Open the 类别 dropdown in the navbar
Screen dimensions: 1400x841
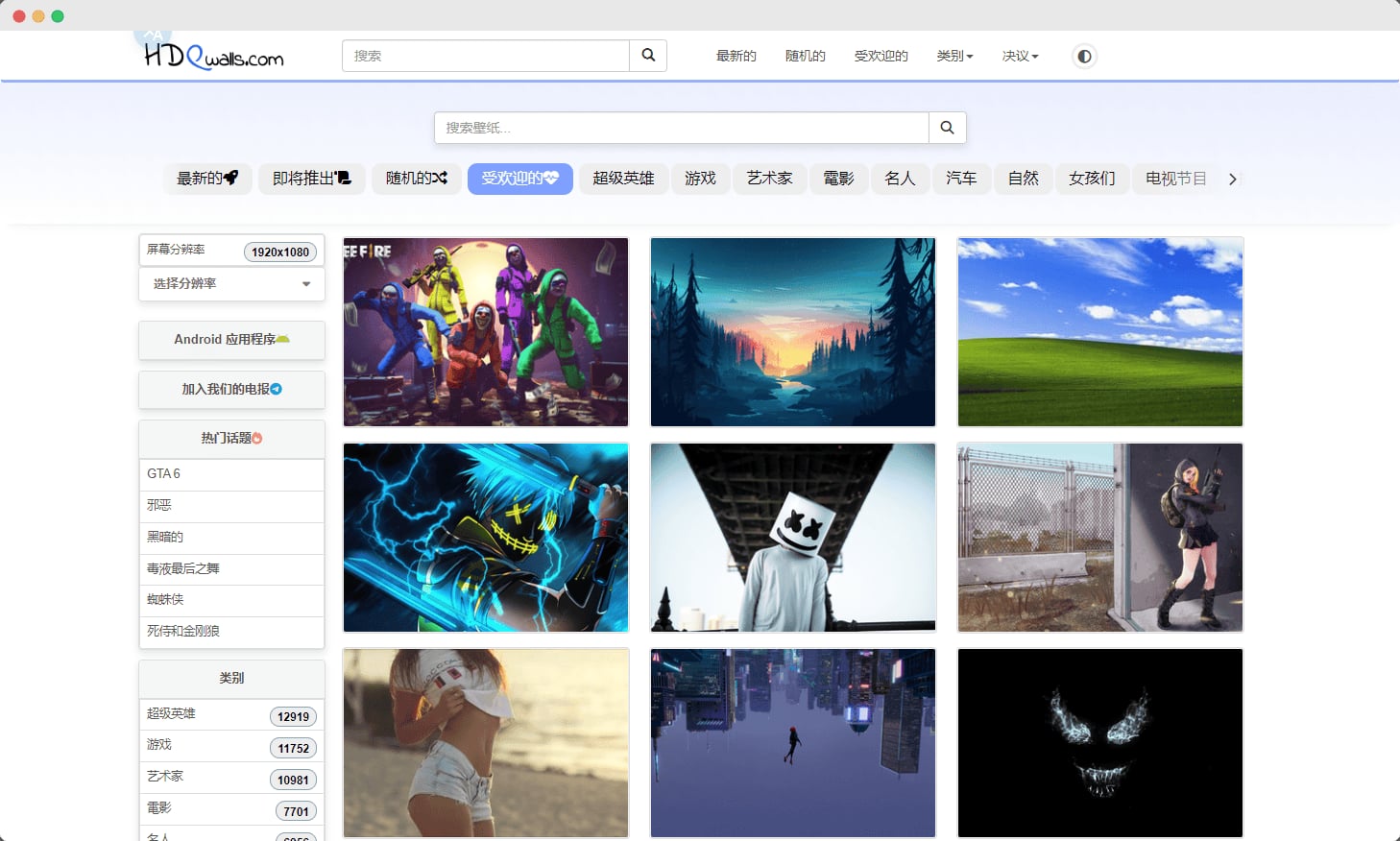click(x=954, y=57)
